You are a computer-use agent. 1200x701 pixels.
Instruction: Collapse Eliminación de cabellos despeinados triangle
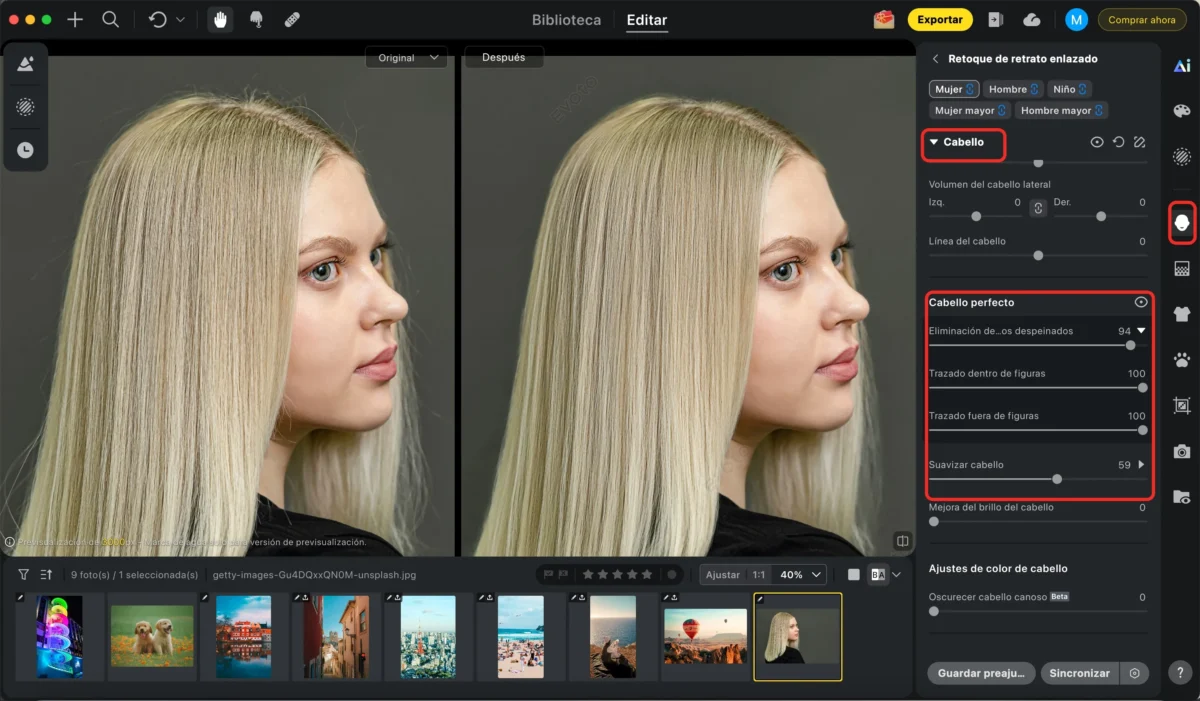click(x=1141, y=330)
